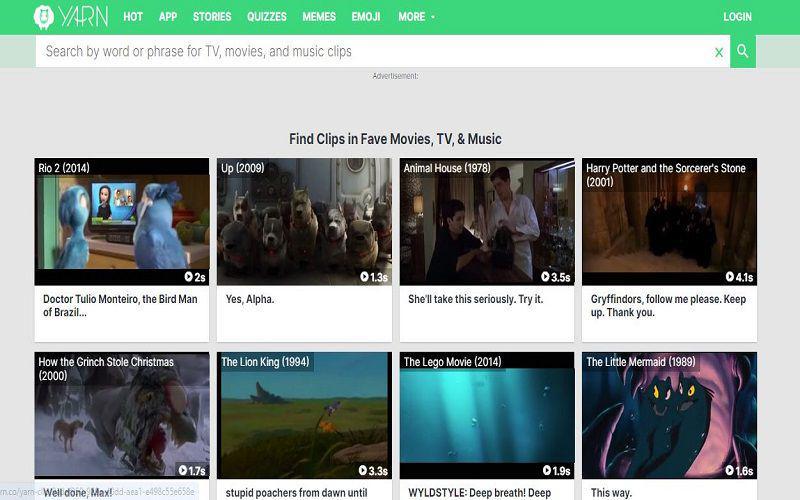The width and height of the screenshot is (800, 500).
Task: Click 'Find Clips in Fave Movies' heading
Action: click(395, 139)
